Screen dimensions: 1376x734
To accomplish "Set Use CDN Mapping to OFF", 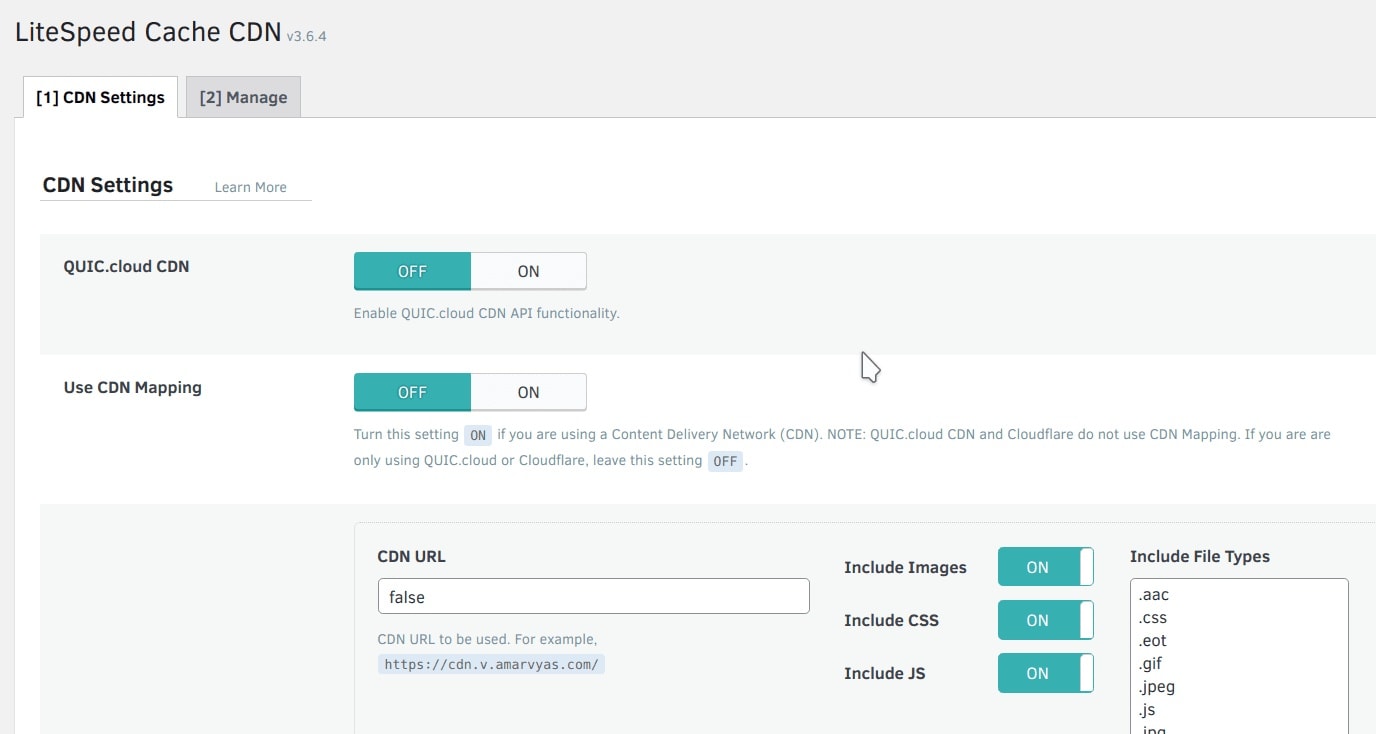I will (x=412, y=392).
